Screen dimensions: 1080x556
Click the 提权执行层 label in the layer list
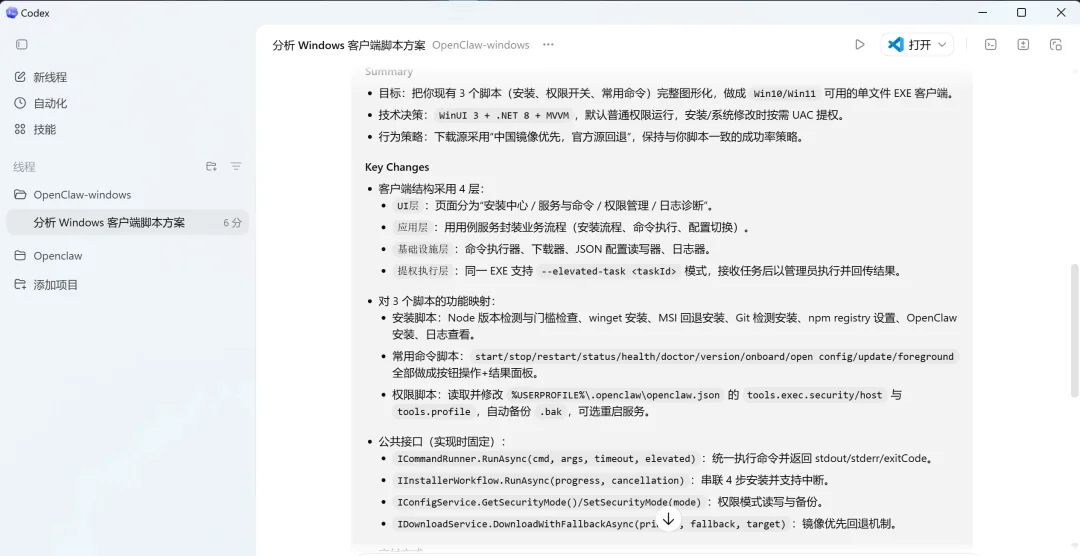pyautogui.click(x=423, y=271)
